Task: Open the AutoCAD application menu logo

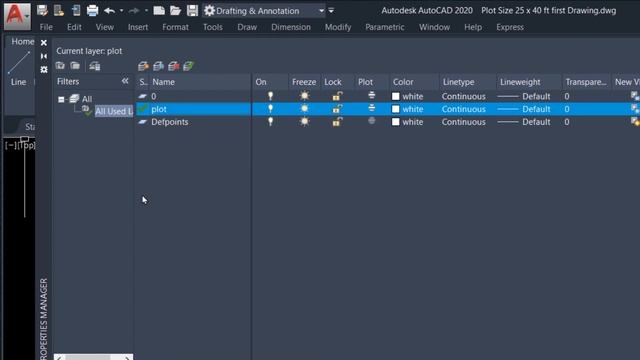Action: [x=17, y=16]
